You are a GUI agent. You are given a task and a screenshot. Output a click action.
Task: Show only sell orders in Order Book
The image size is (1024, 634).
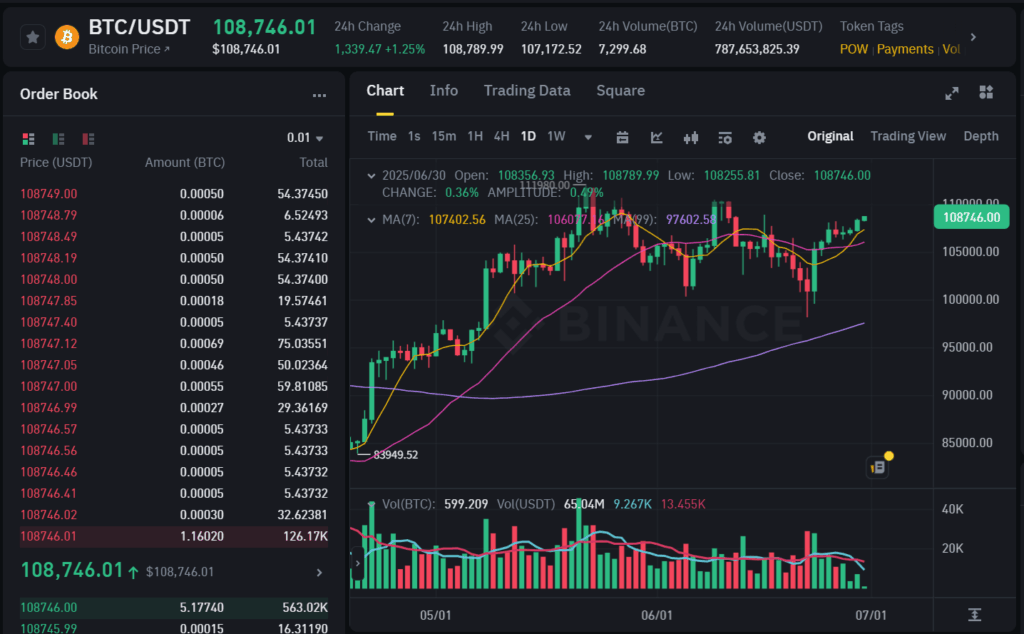click(88, 138)
